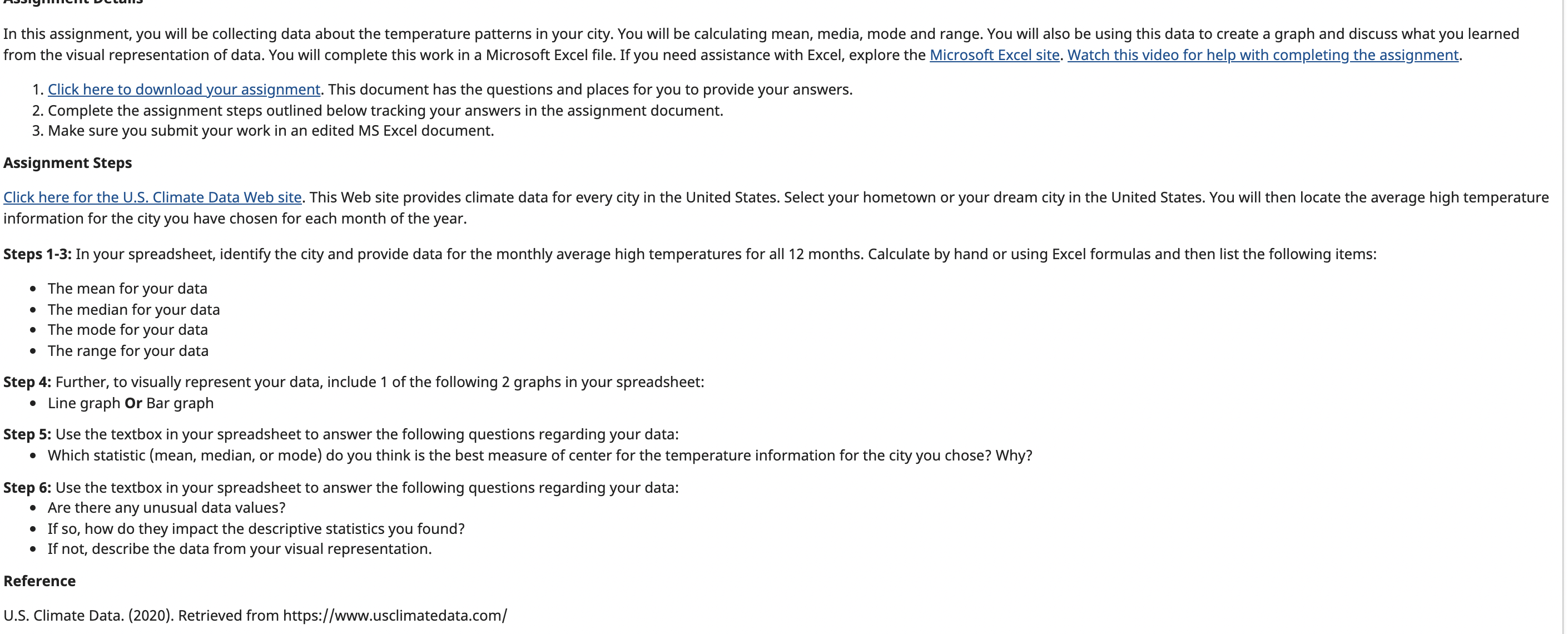This screenshot has height=634, width=1568.
Task: Click 'The range for your data' bullet
Action: coord(128,351)
